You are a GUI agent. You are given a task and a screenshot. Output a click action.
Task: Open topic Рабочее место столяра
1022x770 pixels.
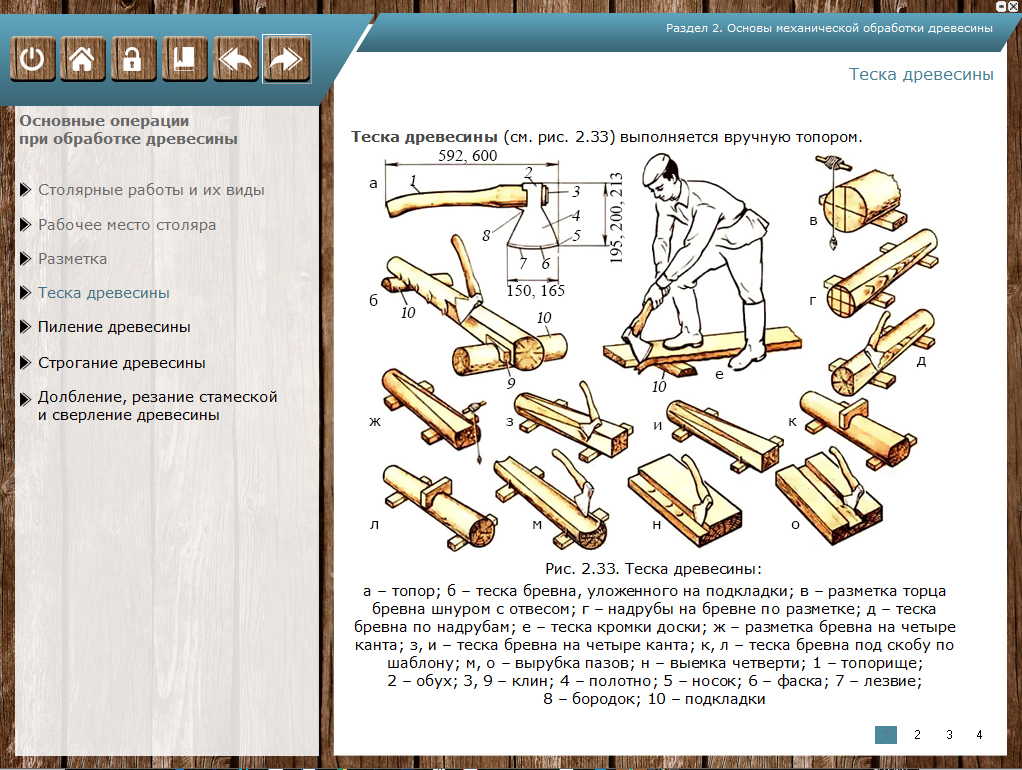127,225
